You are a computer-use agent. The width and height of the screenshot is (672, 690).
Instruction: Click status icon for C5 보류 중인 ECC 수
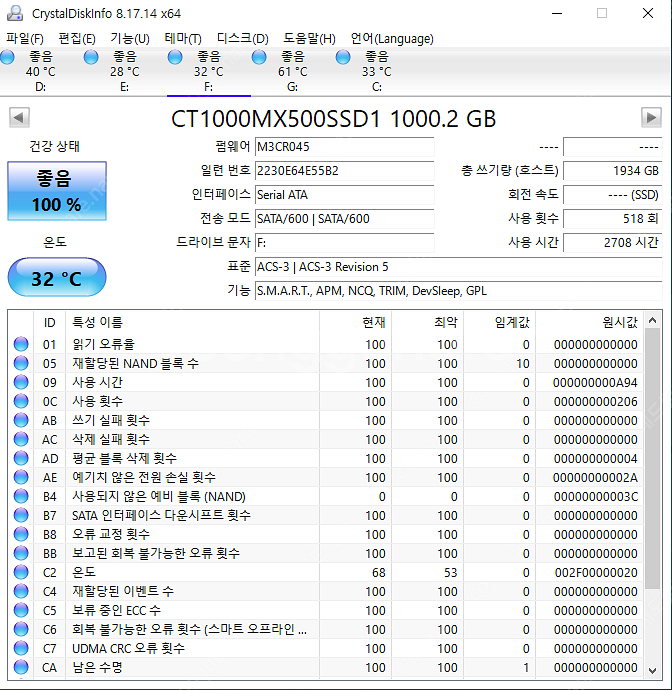21,610
